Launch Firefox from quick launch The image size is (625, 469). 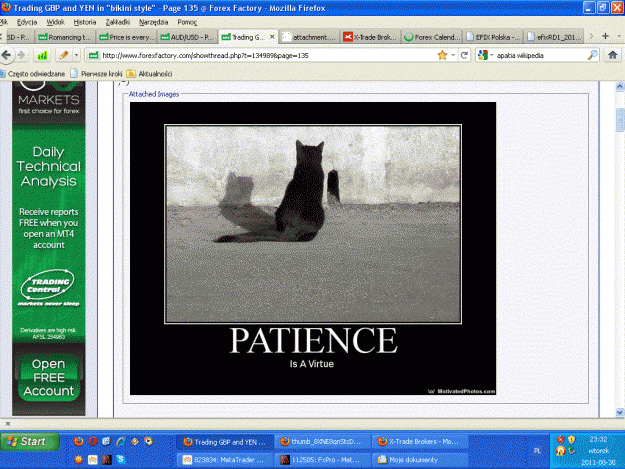pos(79,441)
